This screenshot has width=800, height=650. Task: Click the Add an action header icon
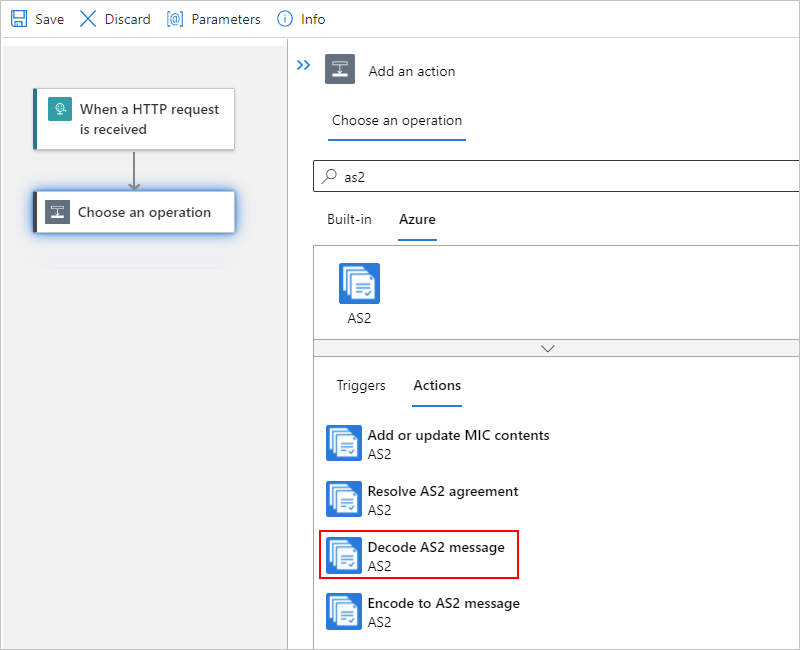[x=342, y=70]
